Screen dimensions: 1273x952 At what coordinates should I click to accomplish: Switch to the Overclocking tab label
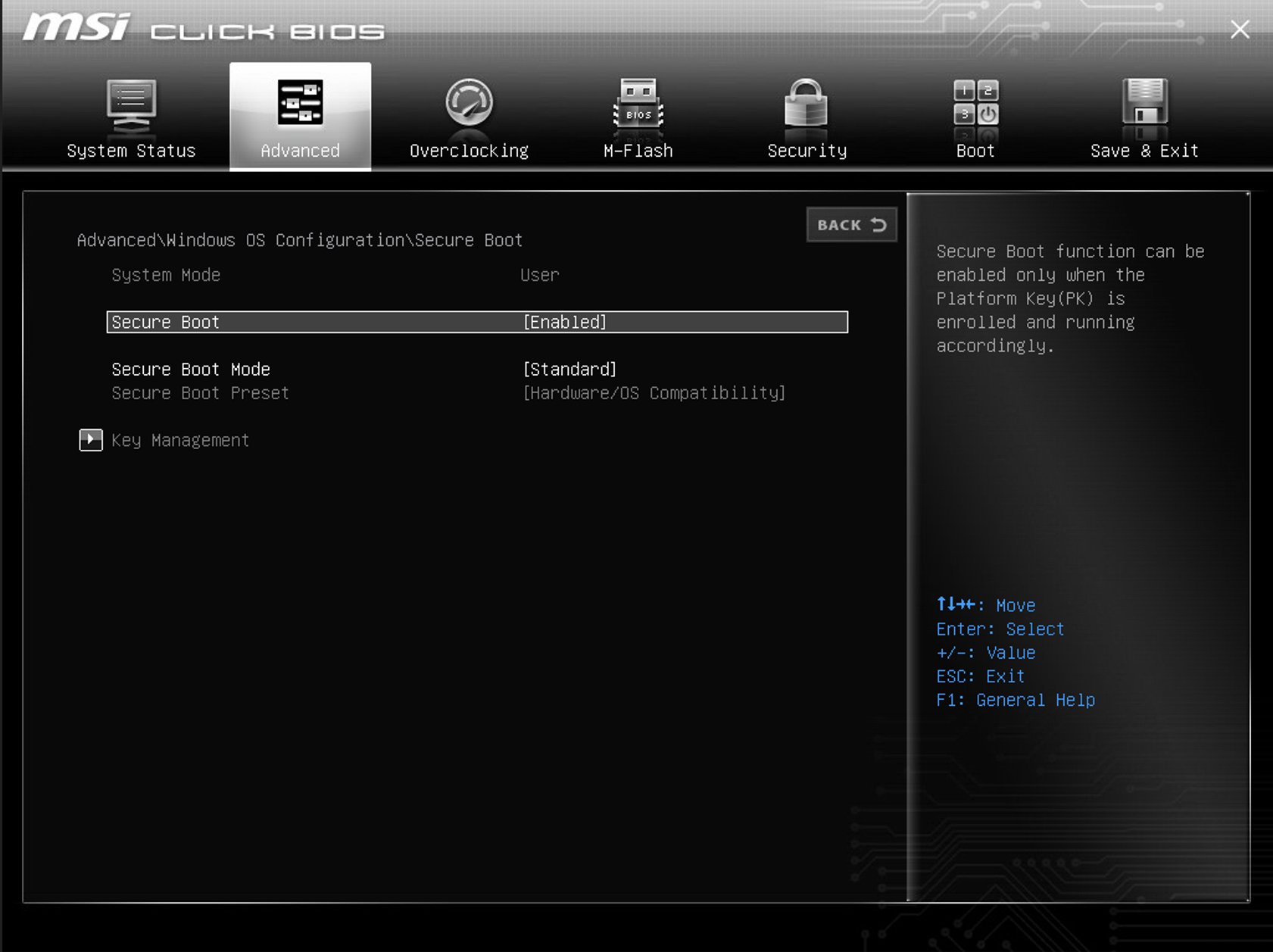tap(469, 151)
